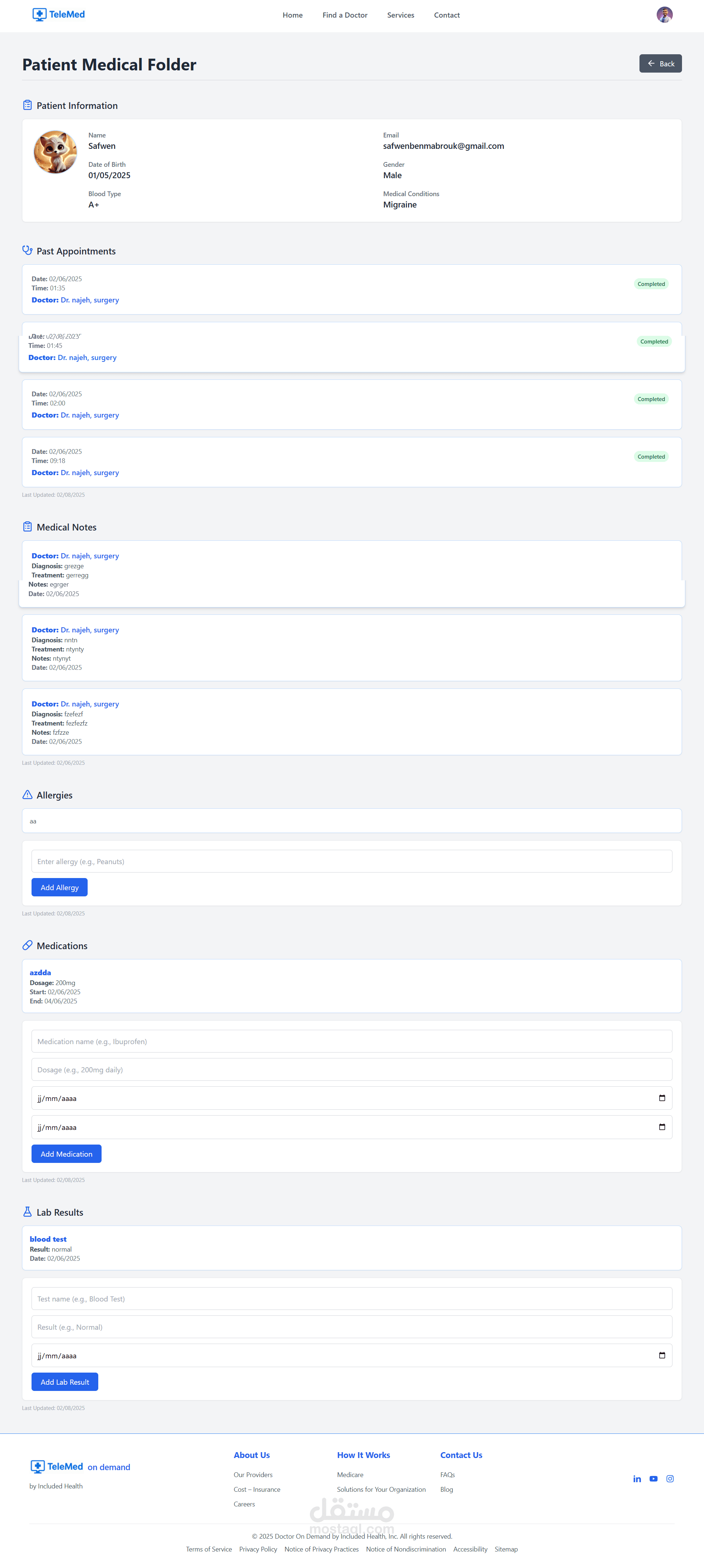Open the Services navigation item

tap(400, 15)
